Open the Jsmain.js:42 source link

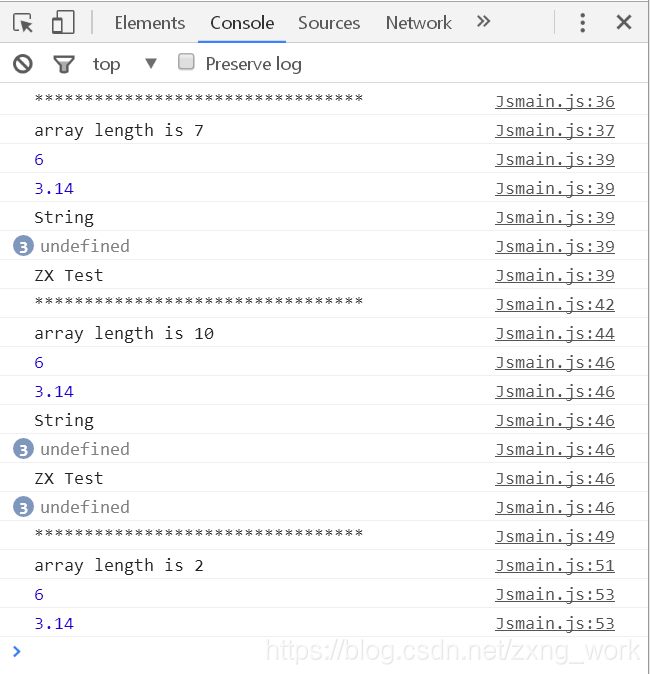[x=555, y=305]
